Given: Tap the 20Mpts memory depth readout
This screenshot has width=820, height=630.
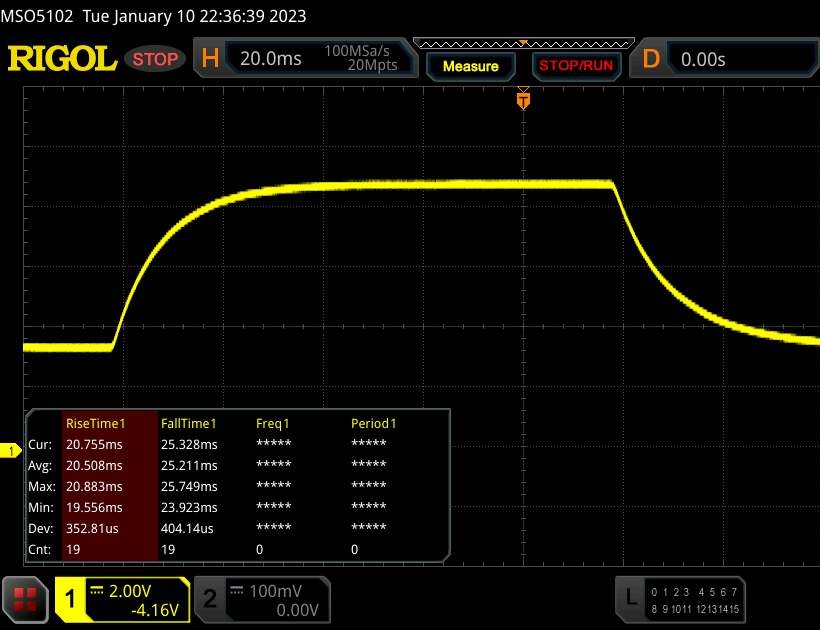Looking at the screenshot, I should click(372, 65).
